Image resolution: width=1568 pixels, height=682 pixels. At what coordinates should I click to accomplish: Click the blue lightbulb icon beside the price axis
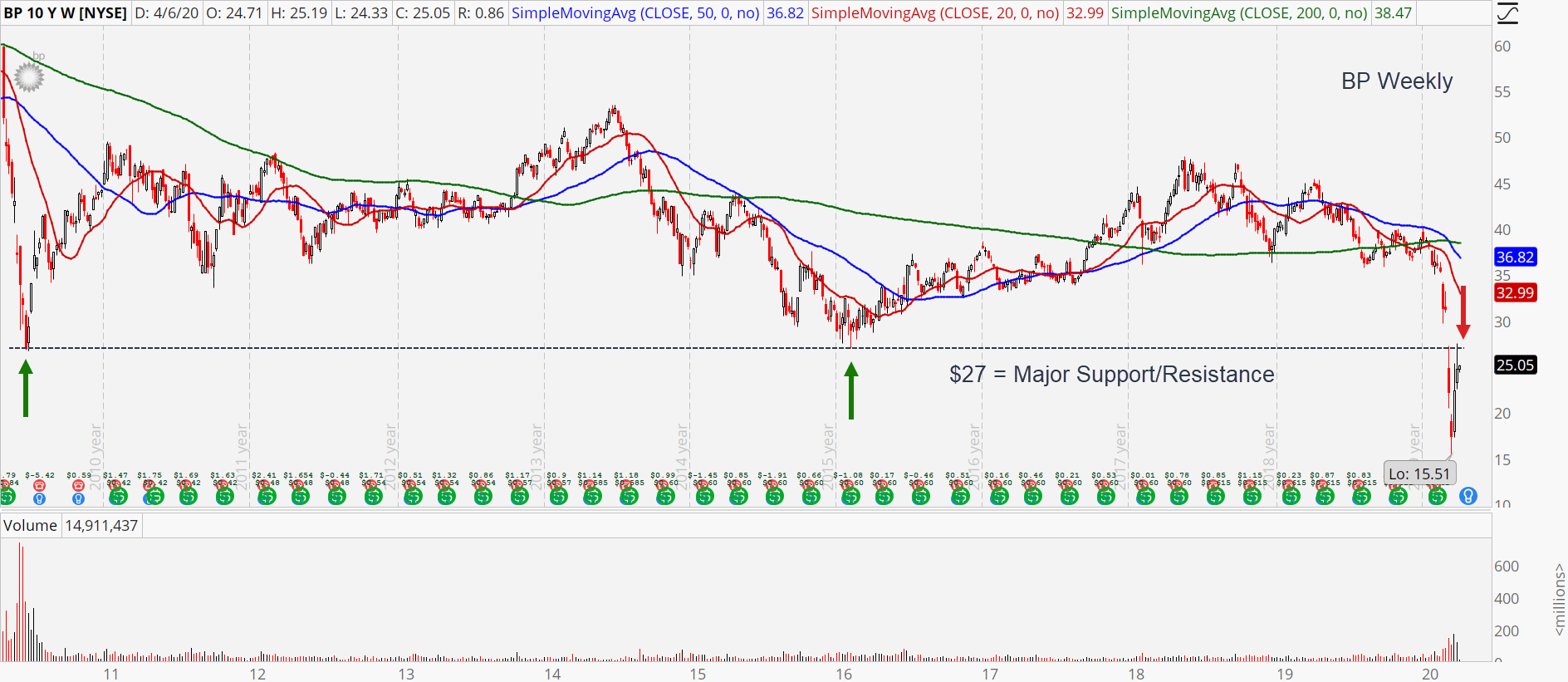click(1468, 497)
